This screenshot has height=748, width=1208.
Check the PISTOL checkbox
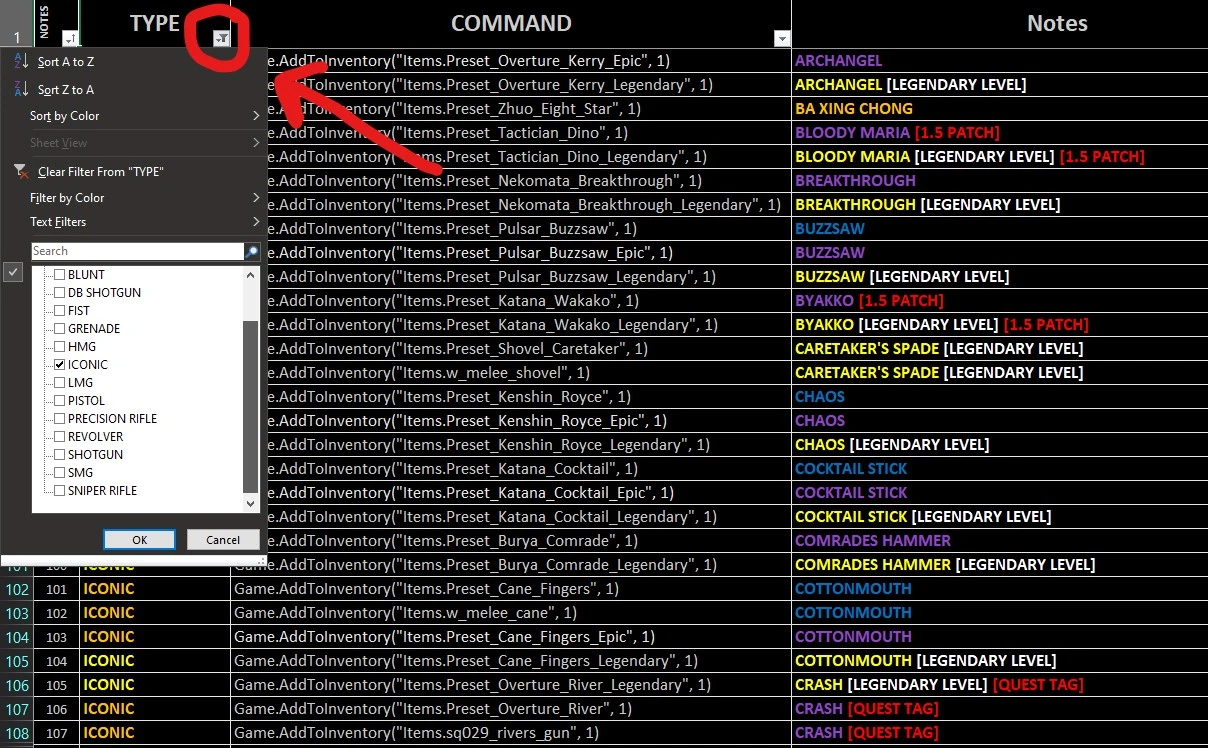point(60,401)
